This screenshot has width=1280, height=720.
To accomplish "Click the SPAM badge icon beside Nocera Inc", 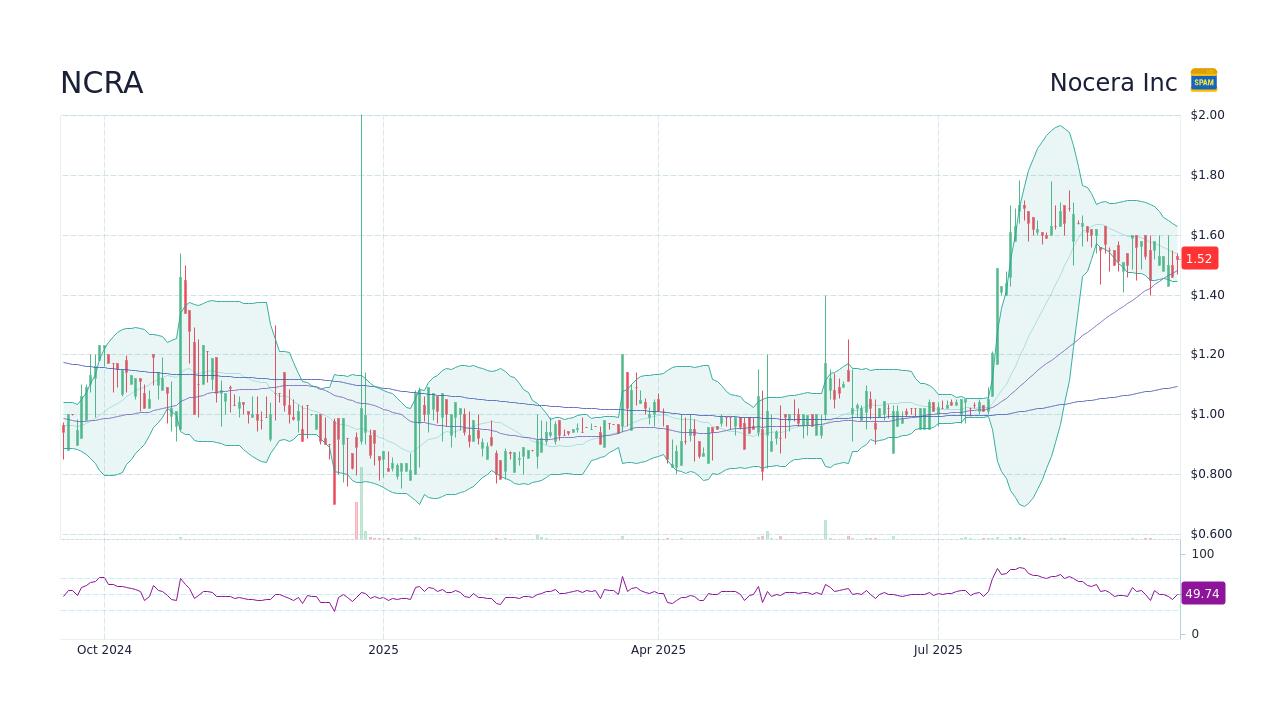I will [x=1204, y=80].
